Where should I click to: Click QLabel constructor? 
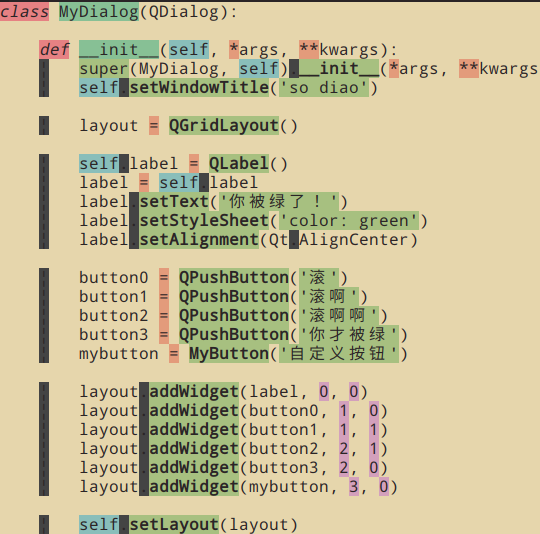click(x=239, y=163)
